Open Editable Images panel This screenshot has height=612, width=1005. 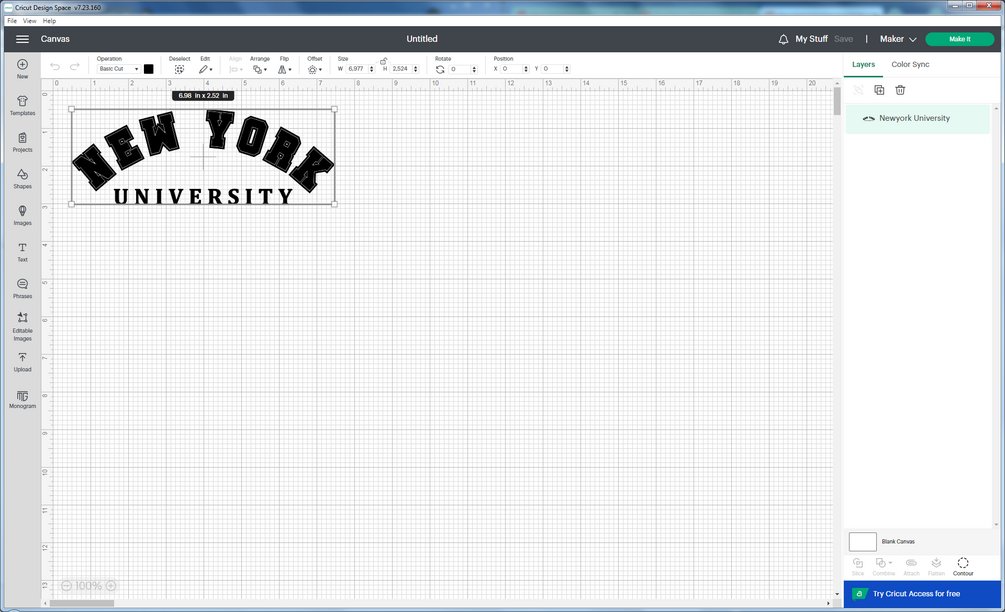pyautogui.click(x=22, y=326)
